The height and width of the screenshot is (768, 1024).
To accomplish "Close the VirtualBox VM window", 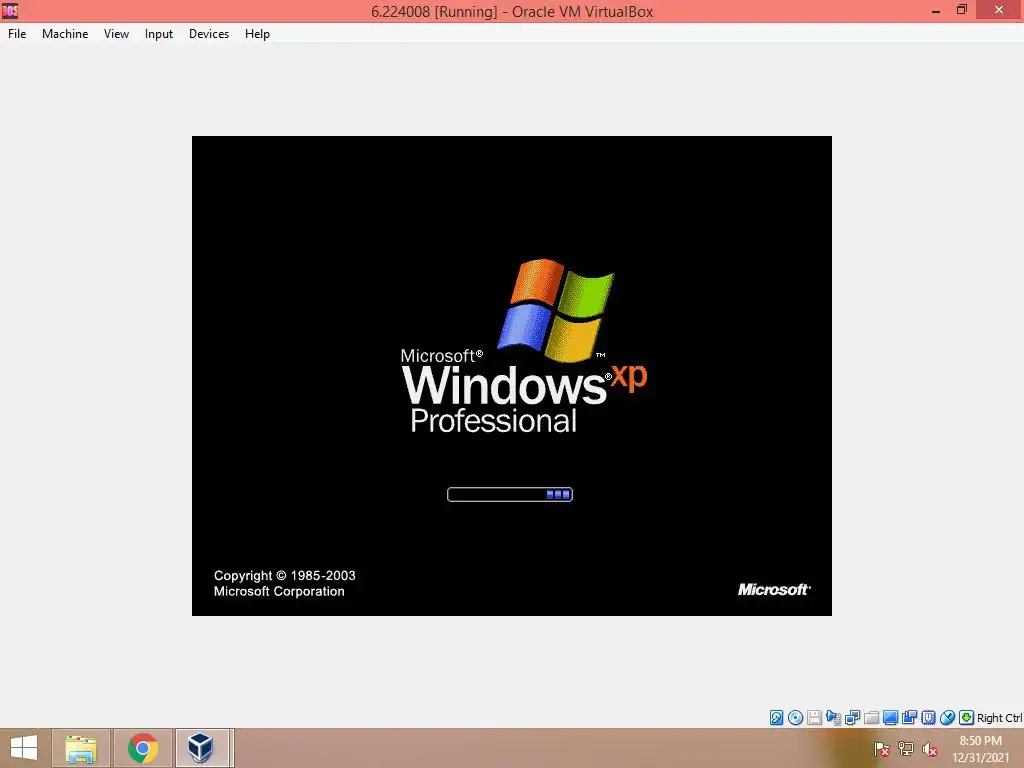I will tap(999, 10).
